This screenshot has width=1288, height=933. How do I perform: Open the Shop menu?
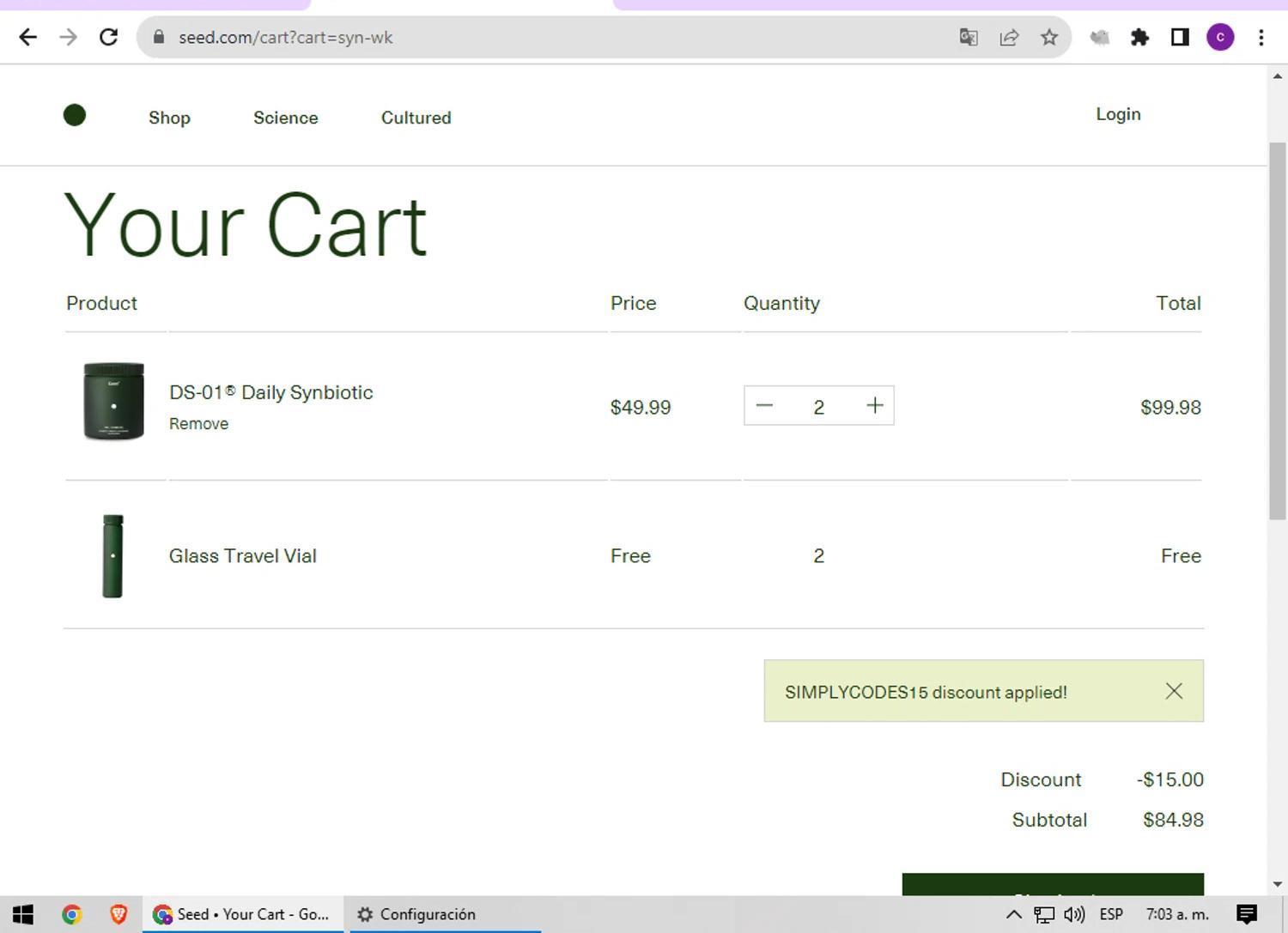169,118
